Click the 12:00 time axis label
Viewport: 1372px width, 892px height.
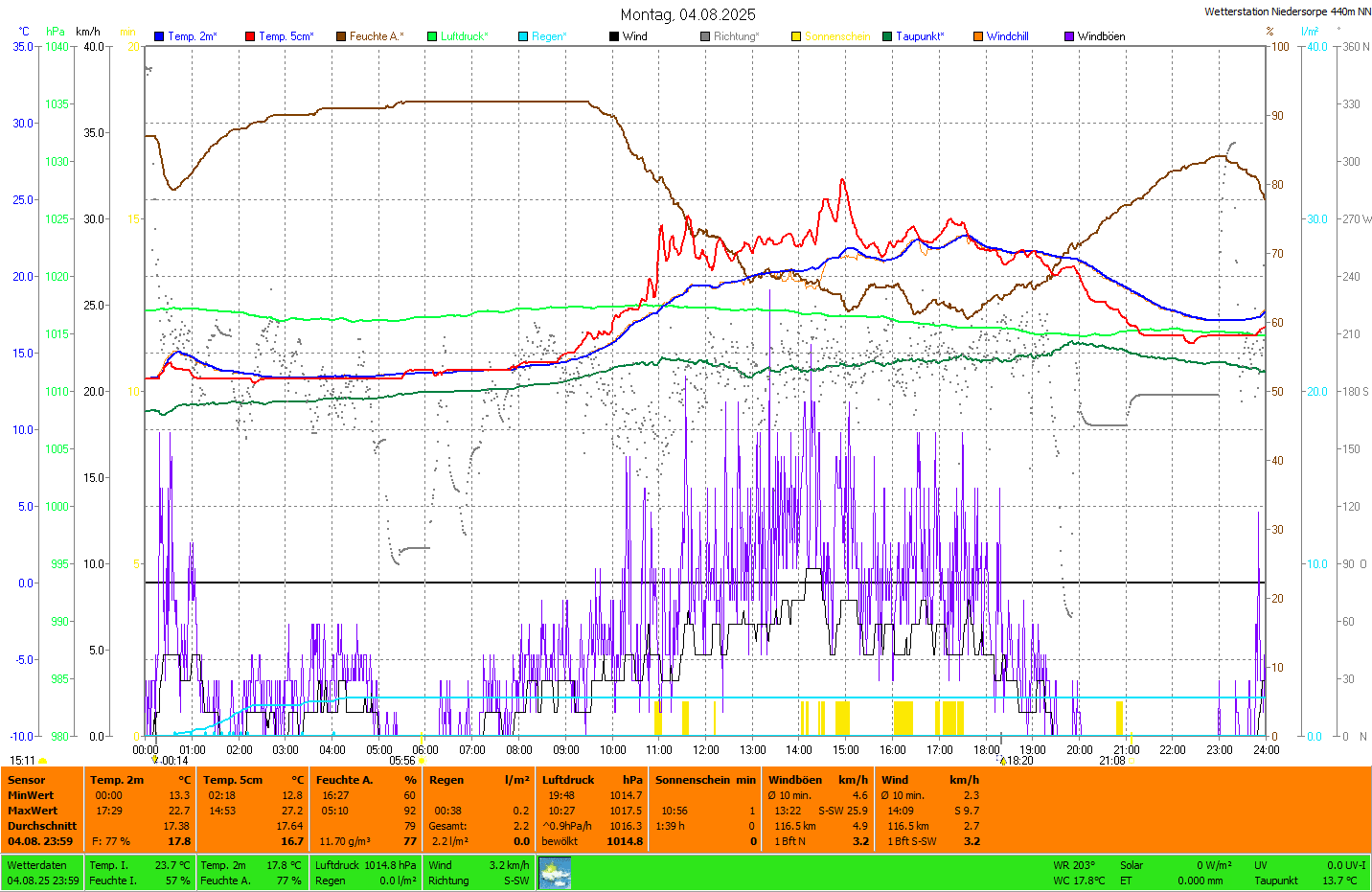(706, 750)
